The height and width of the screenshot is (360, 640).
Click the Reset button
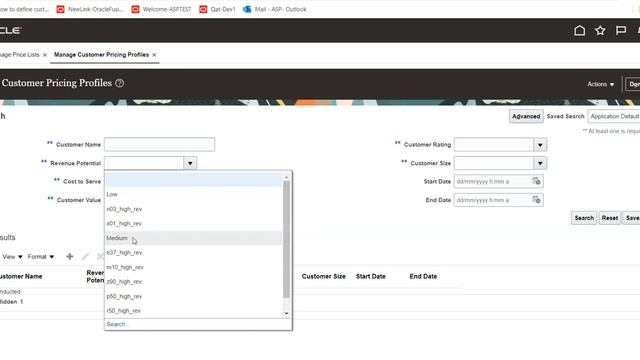[x=610, y=218]
